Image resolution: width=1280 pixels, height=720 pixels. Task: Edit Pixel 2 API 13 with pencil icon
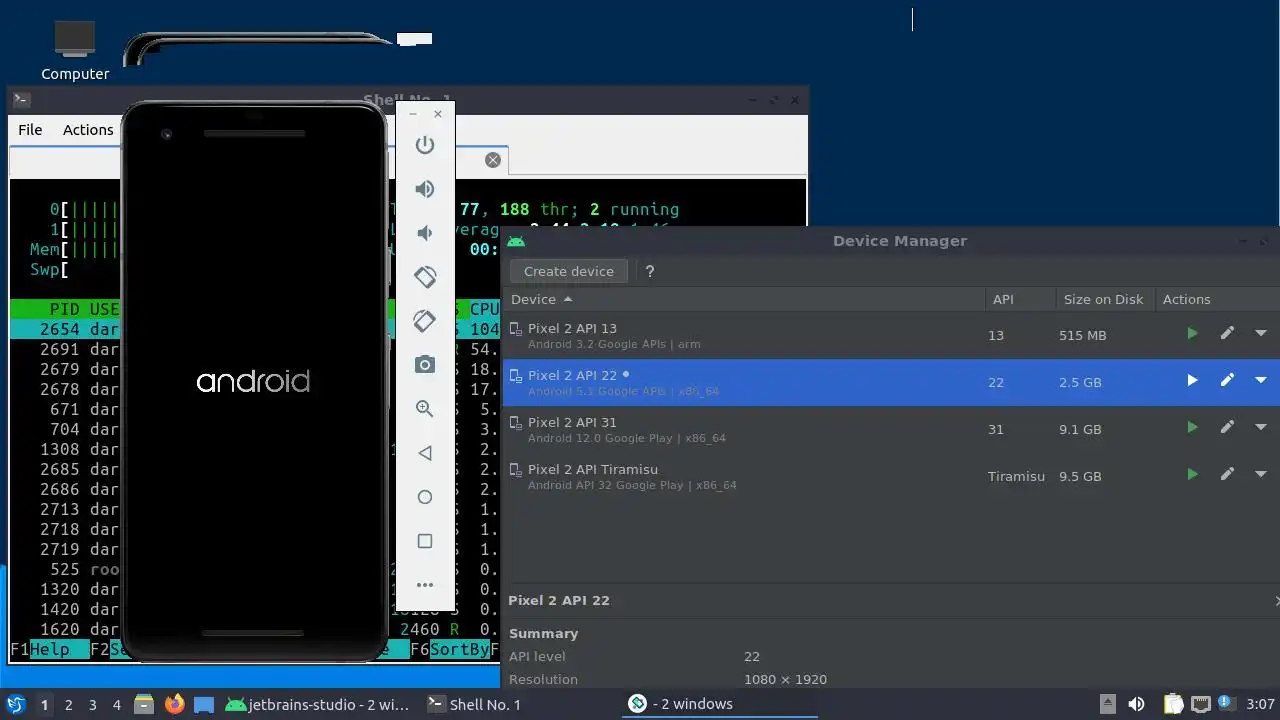[x=1227, y=334]
